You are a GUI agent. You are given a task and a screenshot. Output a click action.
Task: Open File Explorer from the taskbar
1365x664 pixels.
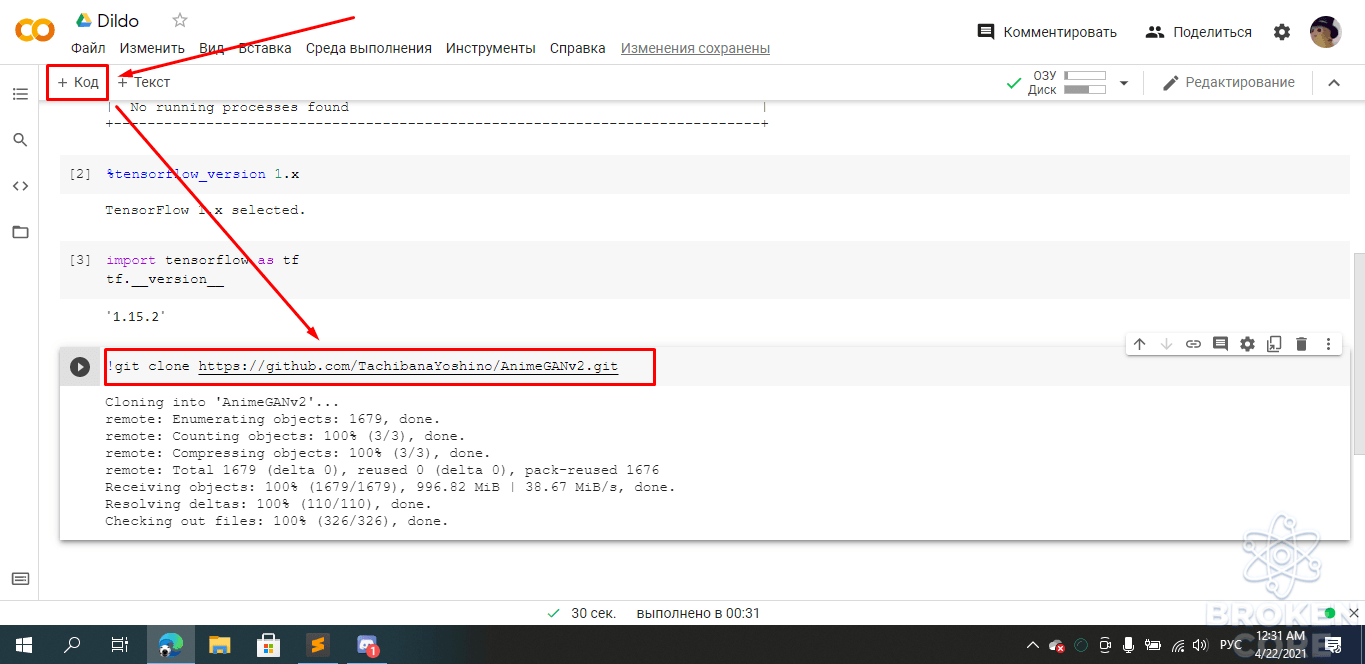219,645
